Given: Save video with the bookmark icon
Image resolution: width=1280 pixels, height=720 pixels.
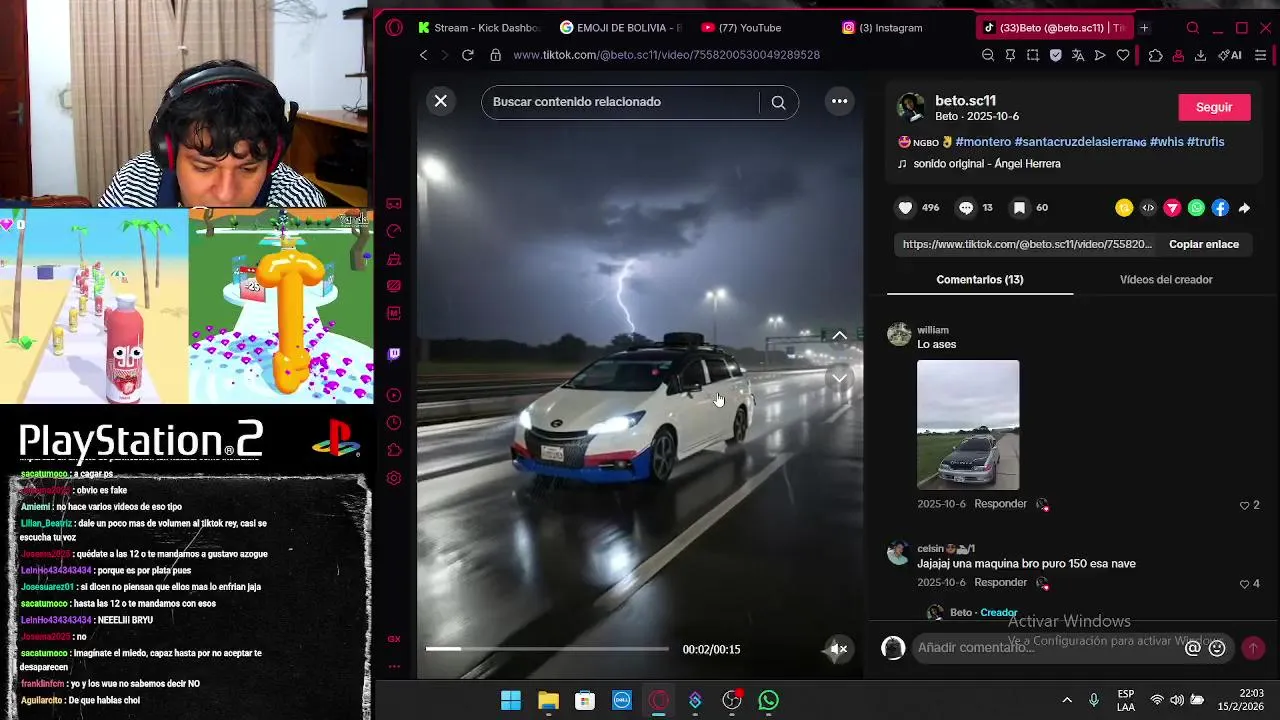Looking at the screenshot, I should (1019, 208).
